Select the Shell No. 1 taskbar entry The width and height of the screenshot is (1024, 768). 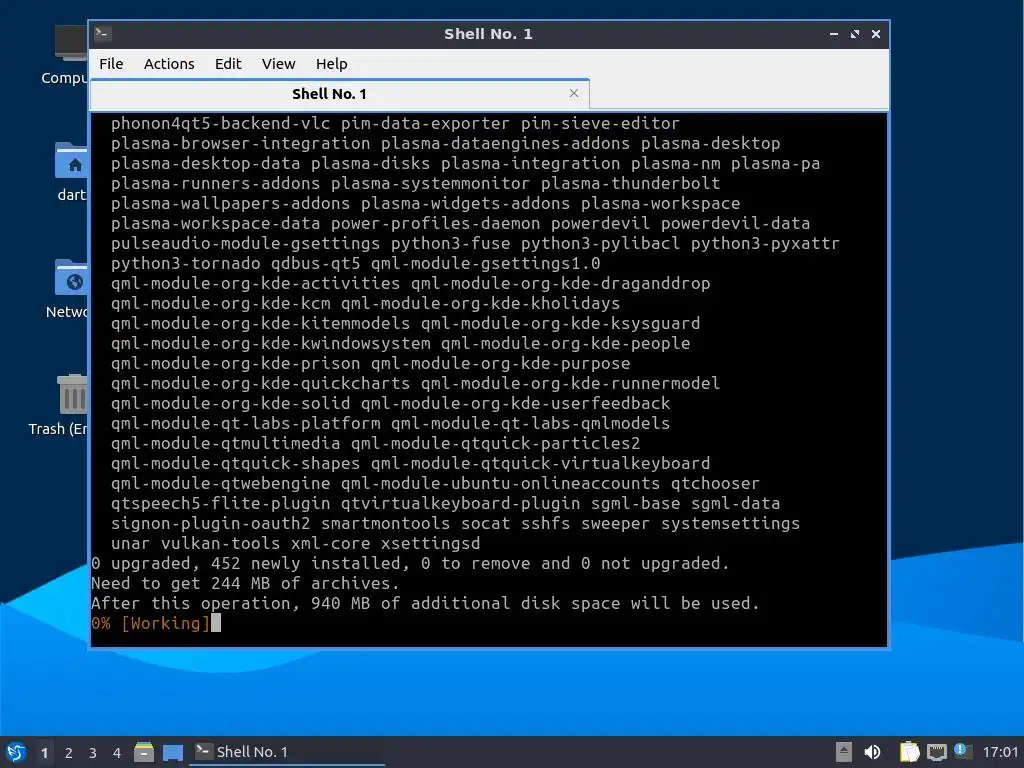tap(287, 752)
